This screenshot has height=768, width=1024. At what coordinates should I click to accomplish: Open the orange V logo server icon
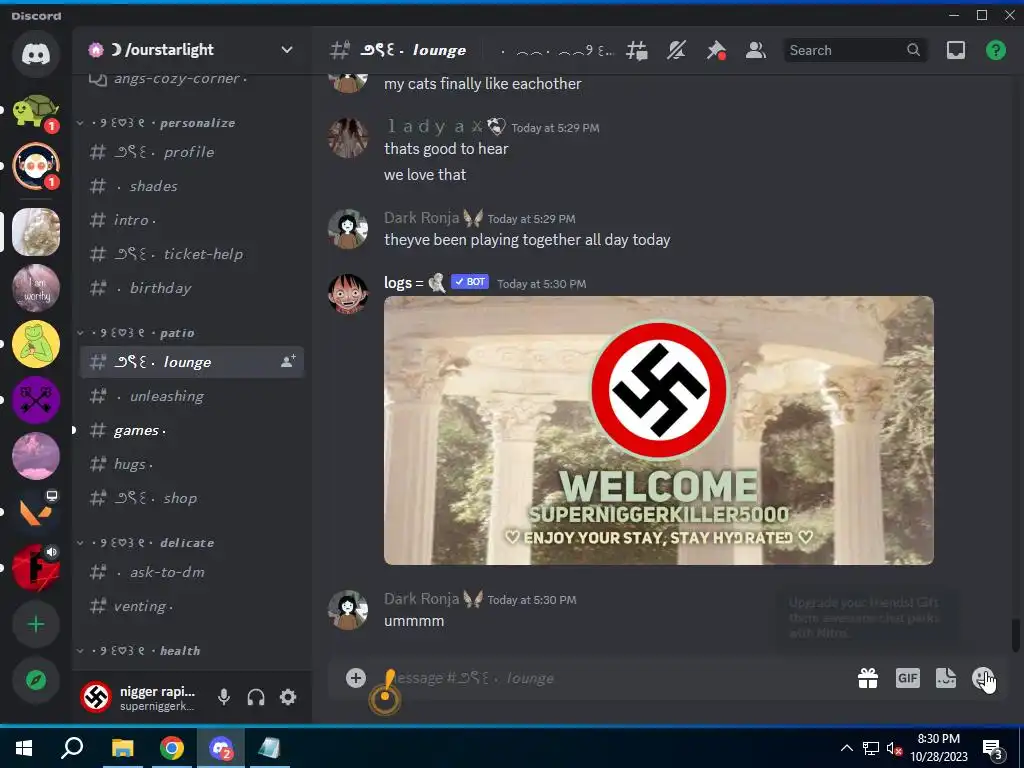(36, 512)
